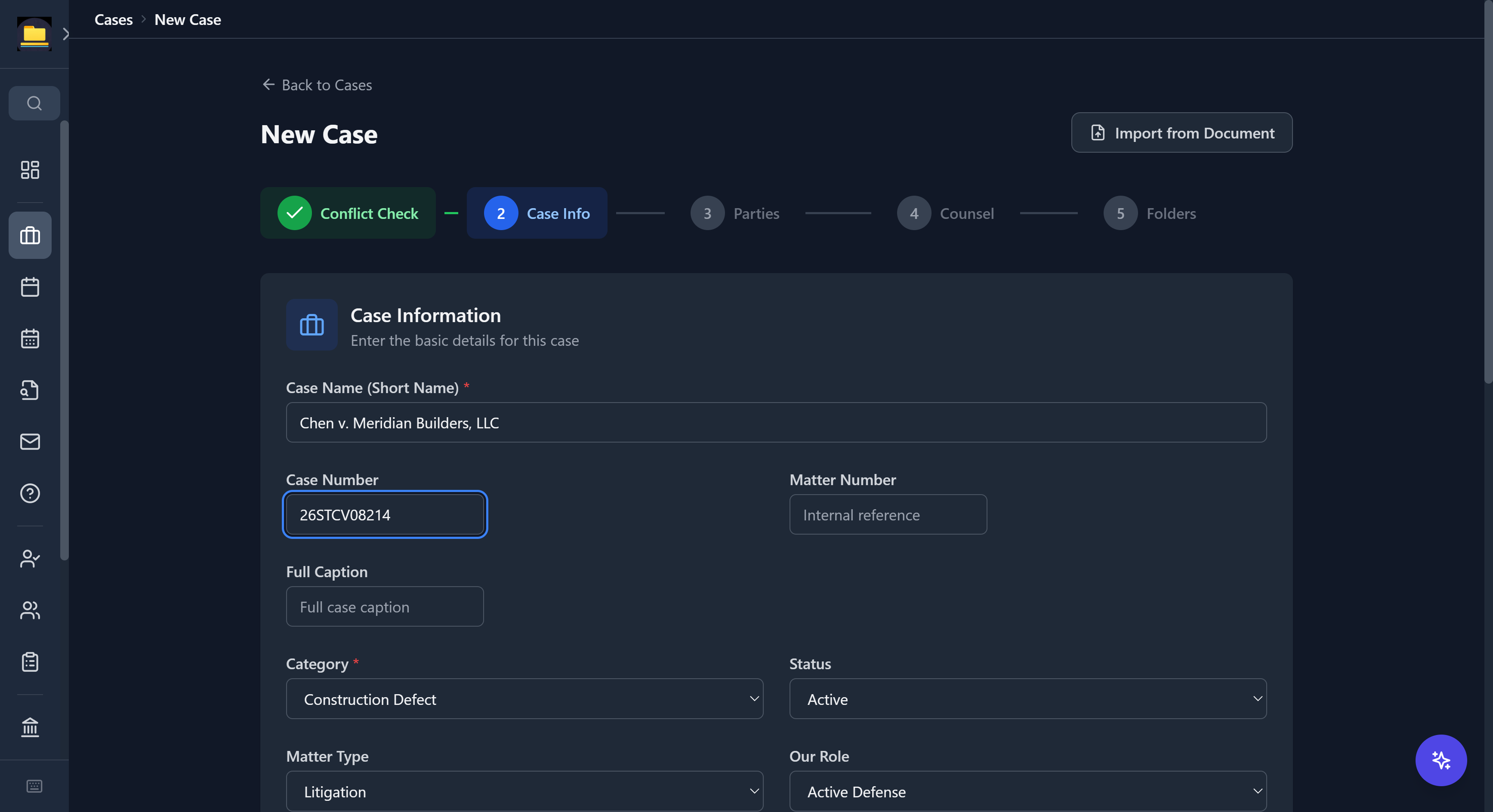Click the sidebar vertical scrollbar
Image resolution: width=1493 pixels, height=812 pixels.
[x=65, y=341]
